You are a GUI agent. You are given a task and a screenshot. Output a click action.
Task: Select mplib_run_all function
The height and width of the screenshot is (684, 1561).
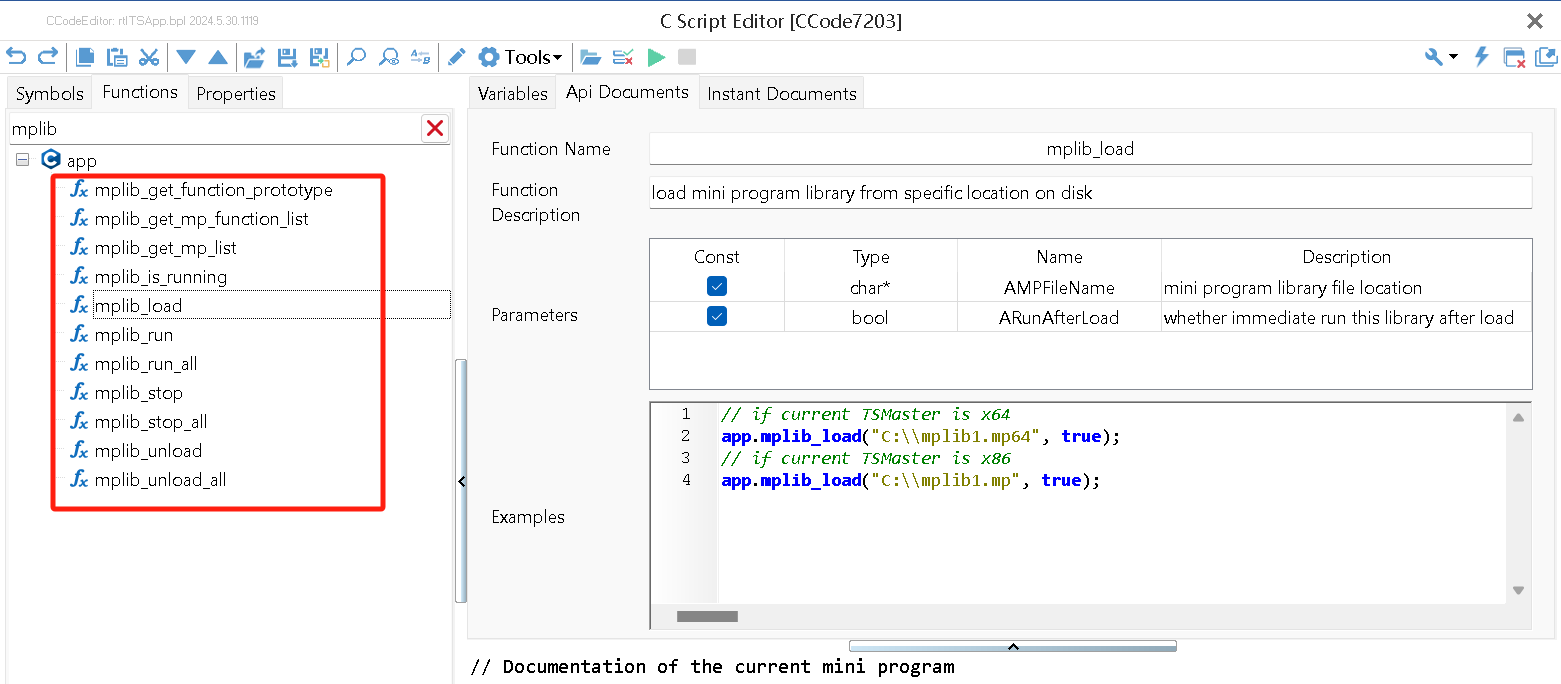(146, 364)
